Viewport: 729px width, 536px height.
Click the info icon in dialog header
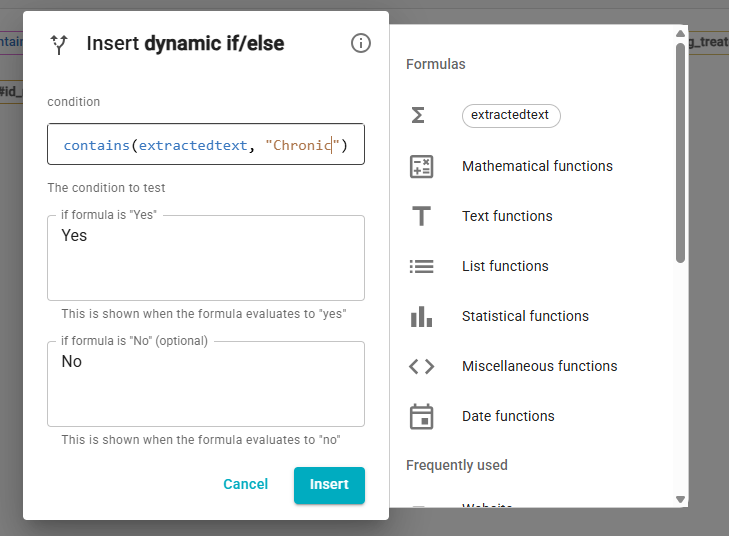click(361, 43)
